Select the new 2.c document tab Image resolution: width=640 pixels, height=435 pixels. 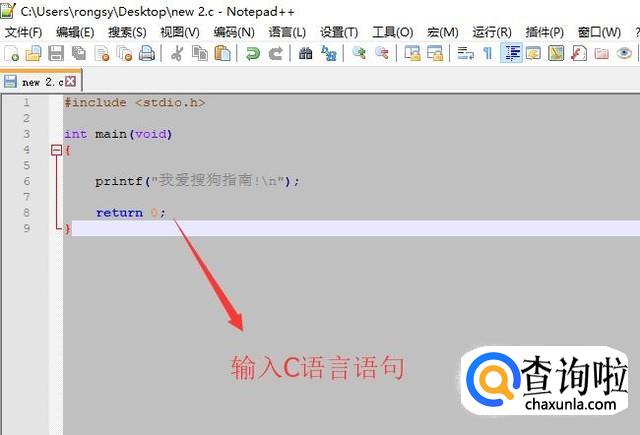[41, 82]
